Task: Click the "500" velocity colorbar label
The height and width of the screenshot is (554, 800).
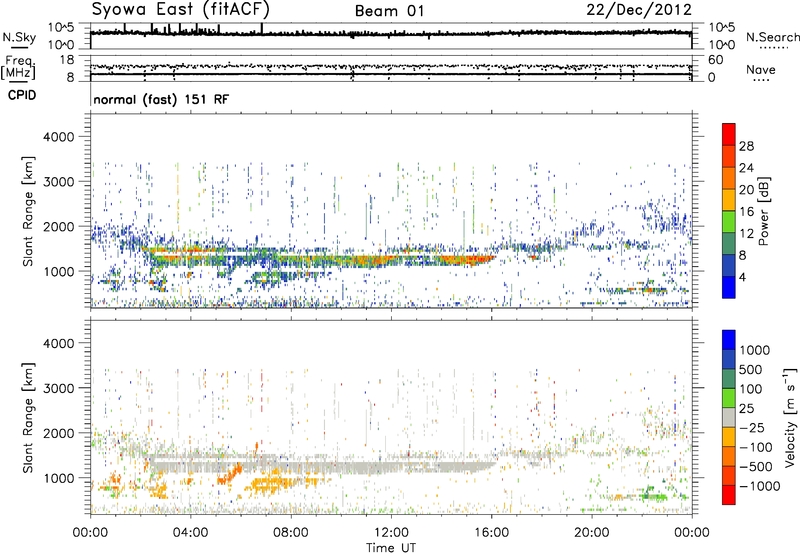Action: click(x=751, y=369)
